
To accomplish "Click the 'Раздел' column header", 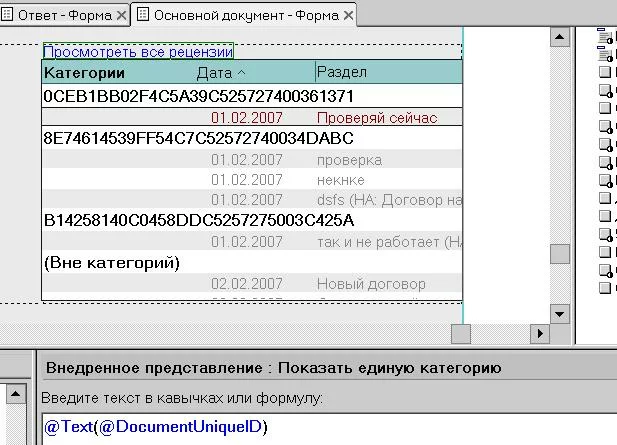I will [x=342, y=73].
